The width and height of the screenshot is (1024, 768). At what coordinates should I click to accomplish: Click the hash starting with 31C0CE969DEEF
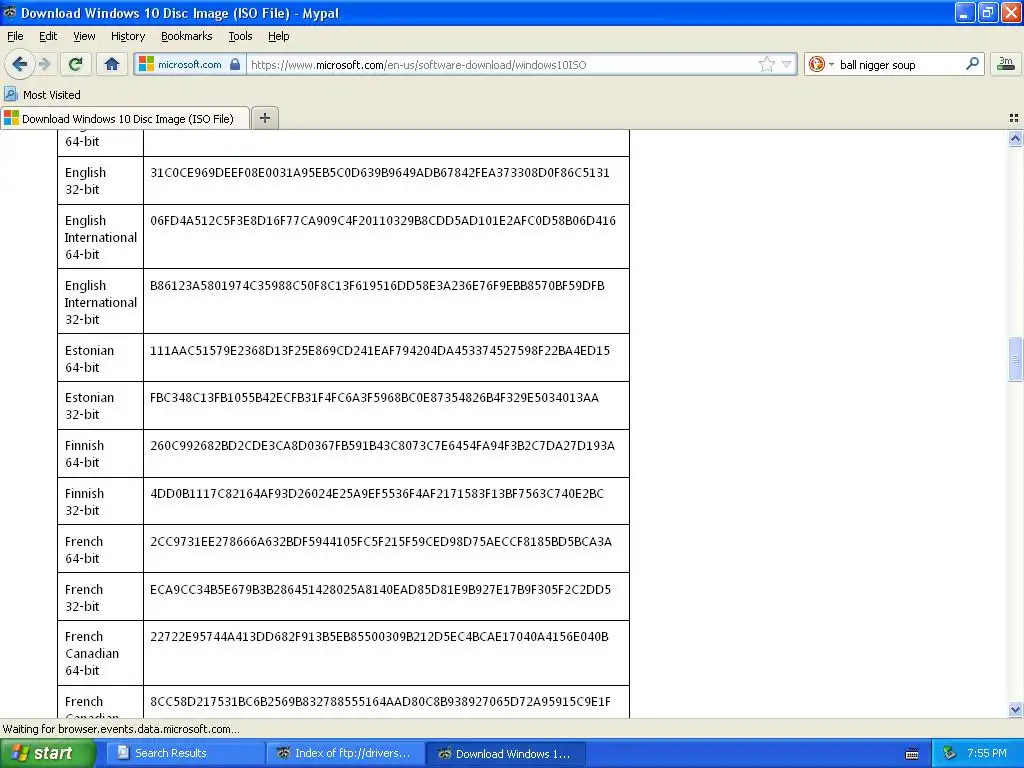click(x=379, y=173)
